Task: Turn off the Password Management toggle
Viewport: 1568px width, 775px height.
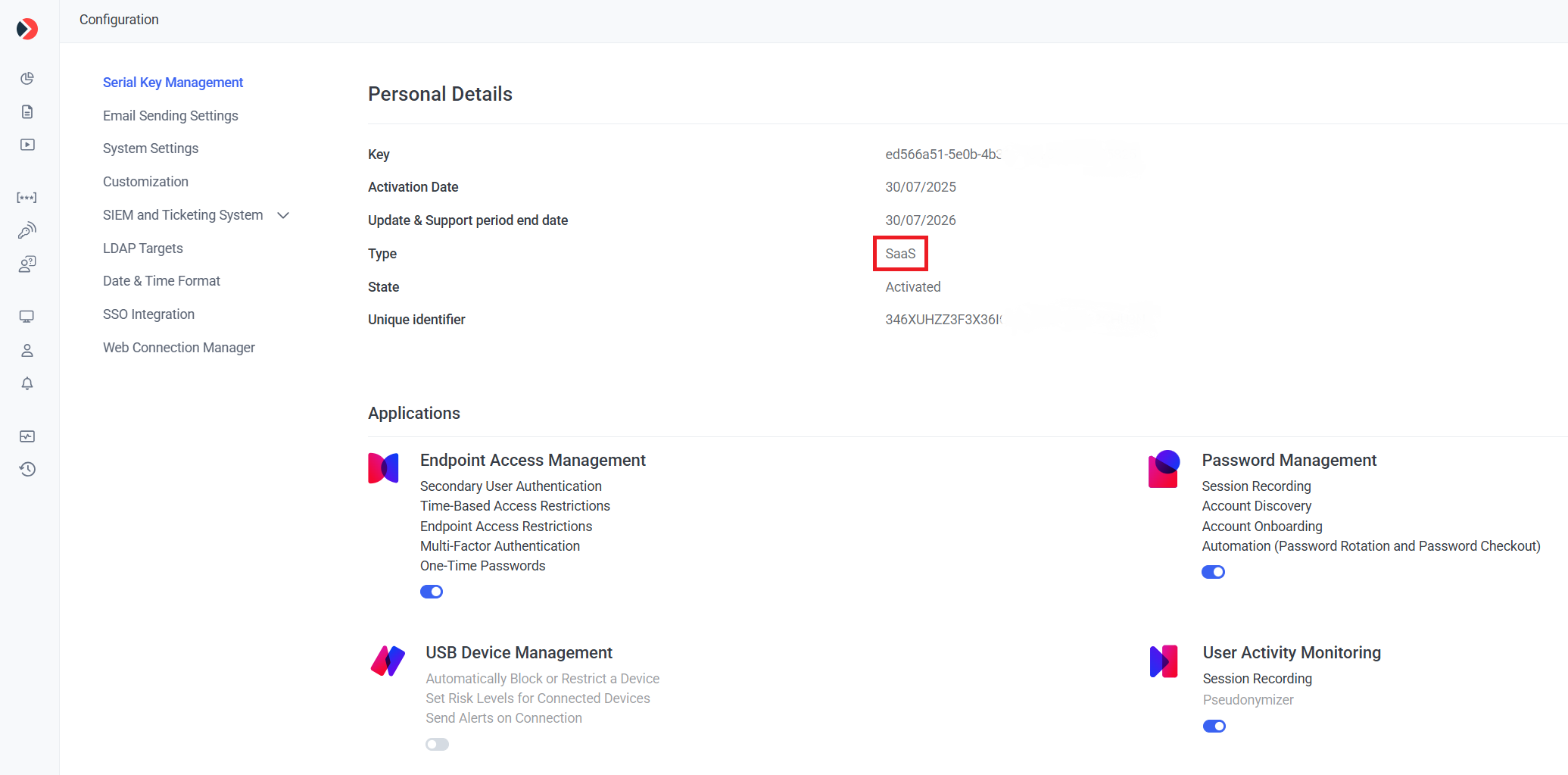Action: (1213, 572)
